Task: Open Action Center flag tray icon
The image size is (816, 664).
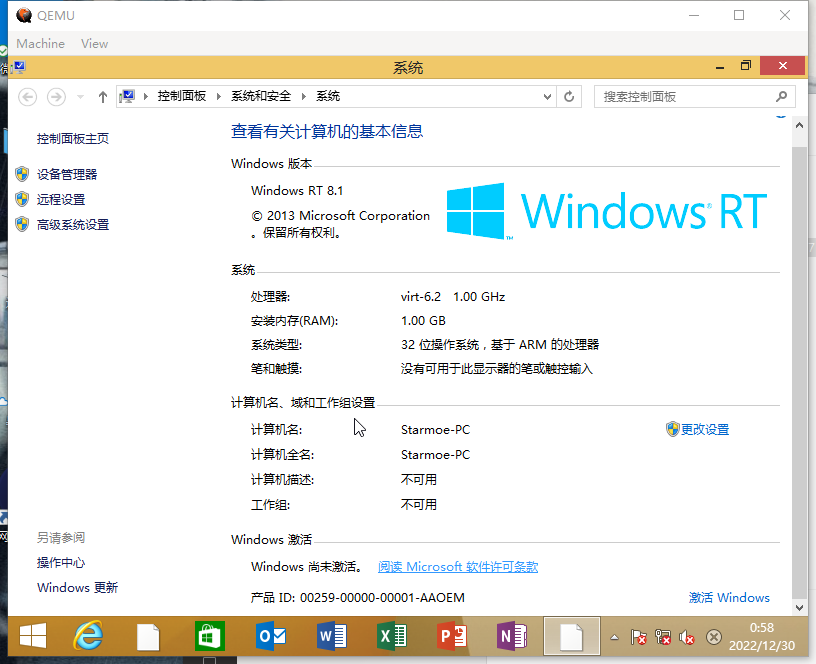Action: [x=639, y=637]
